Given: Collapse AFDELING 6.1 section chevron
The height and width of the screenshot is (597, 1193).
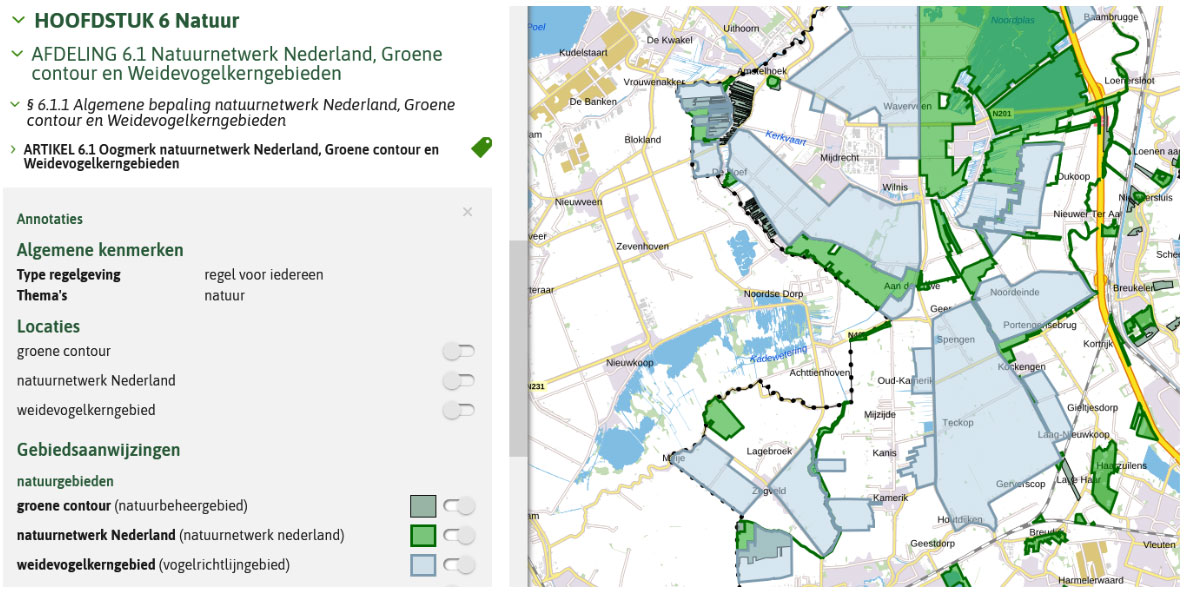Looking at the screenshot, I should (x=16, y=54).
